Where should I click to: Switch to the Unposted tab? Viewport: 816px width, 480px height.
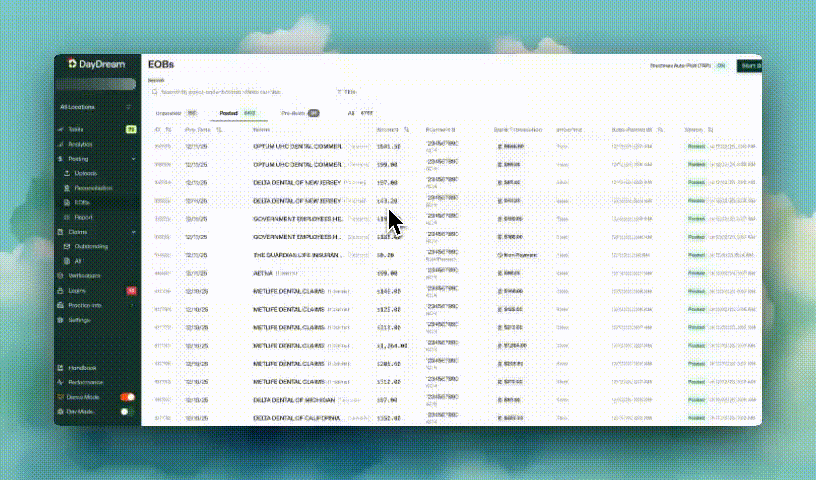click(x=176, y=113)
